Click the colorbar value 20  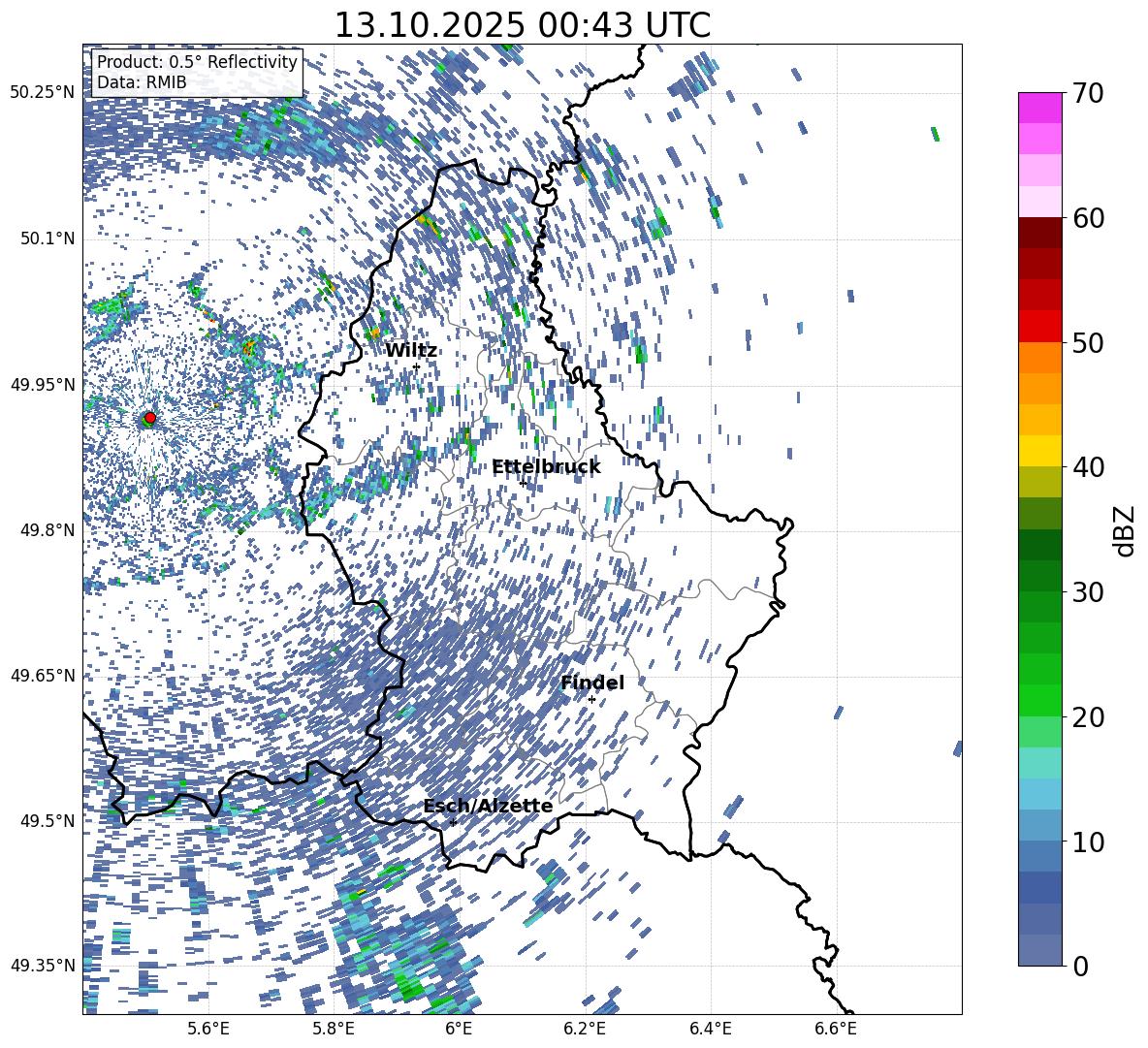pos(1088,716)
